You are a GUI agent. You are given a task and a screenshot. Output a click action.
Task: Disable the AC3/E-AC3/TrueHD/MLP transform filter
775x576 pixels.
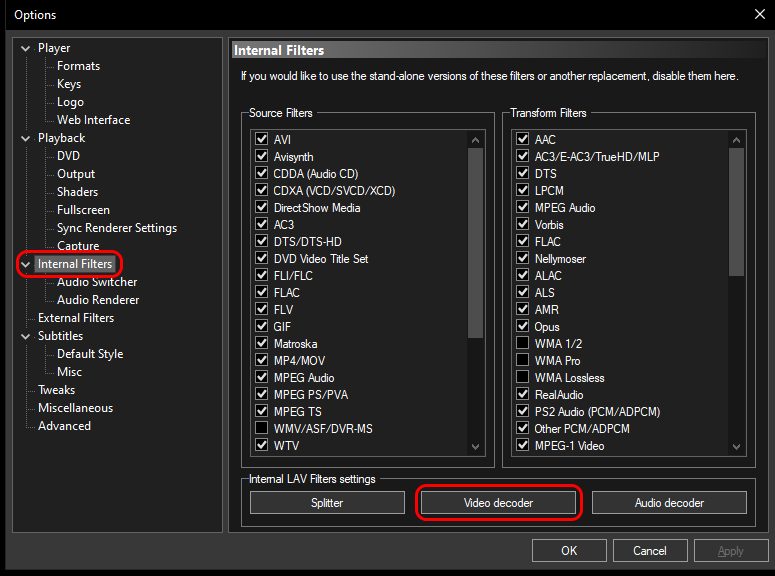pos(522,156)
